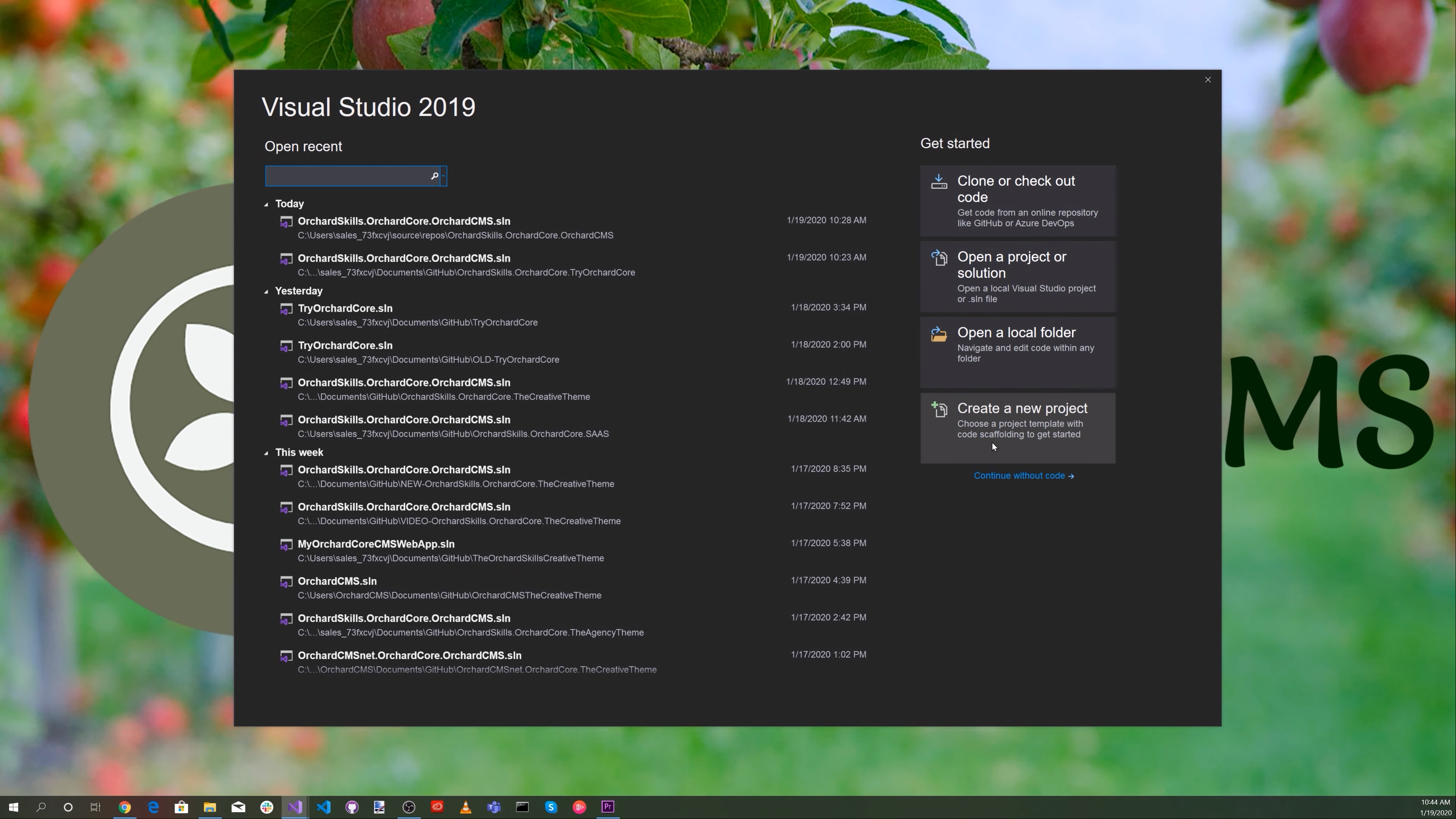Click the Open a local folder icon
Image resolution: width=1456 pixels, height=819 pixels.
(x=939, y=334)
